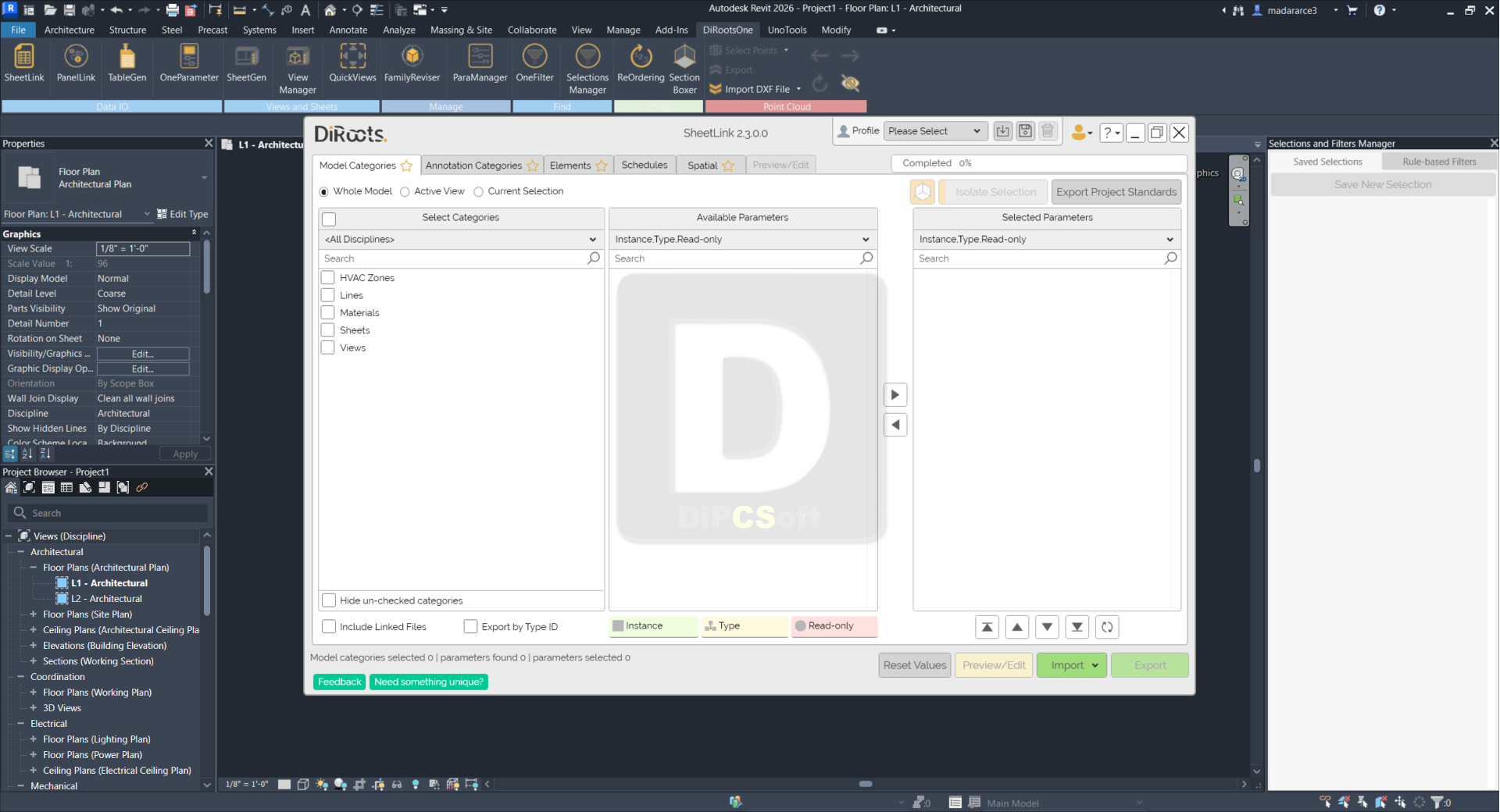1500x812 pixels.
Task: Enable Export by Type ID checkbox
Action: (470, 627)
